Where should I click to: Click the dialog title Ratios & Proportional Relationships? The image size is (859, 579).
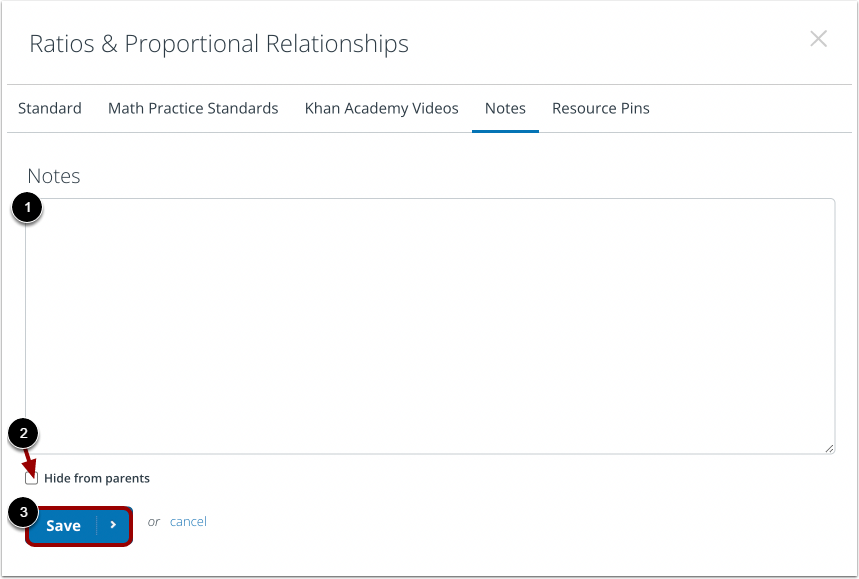(x=218, y=44)
